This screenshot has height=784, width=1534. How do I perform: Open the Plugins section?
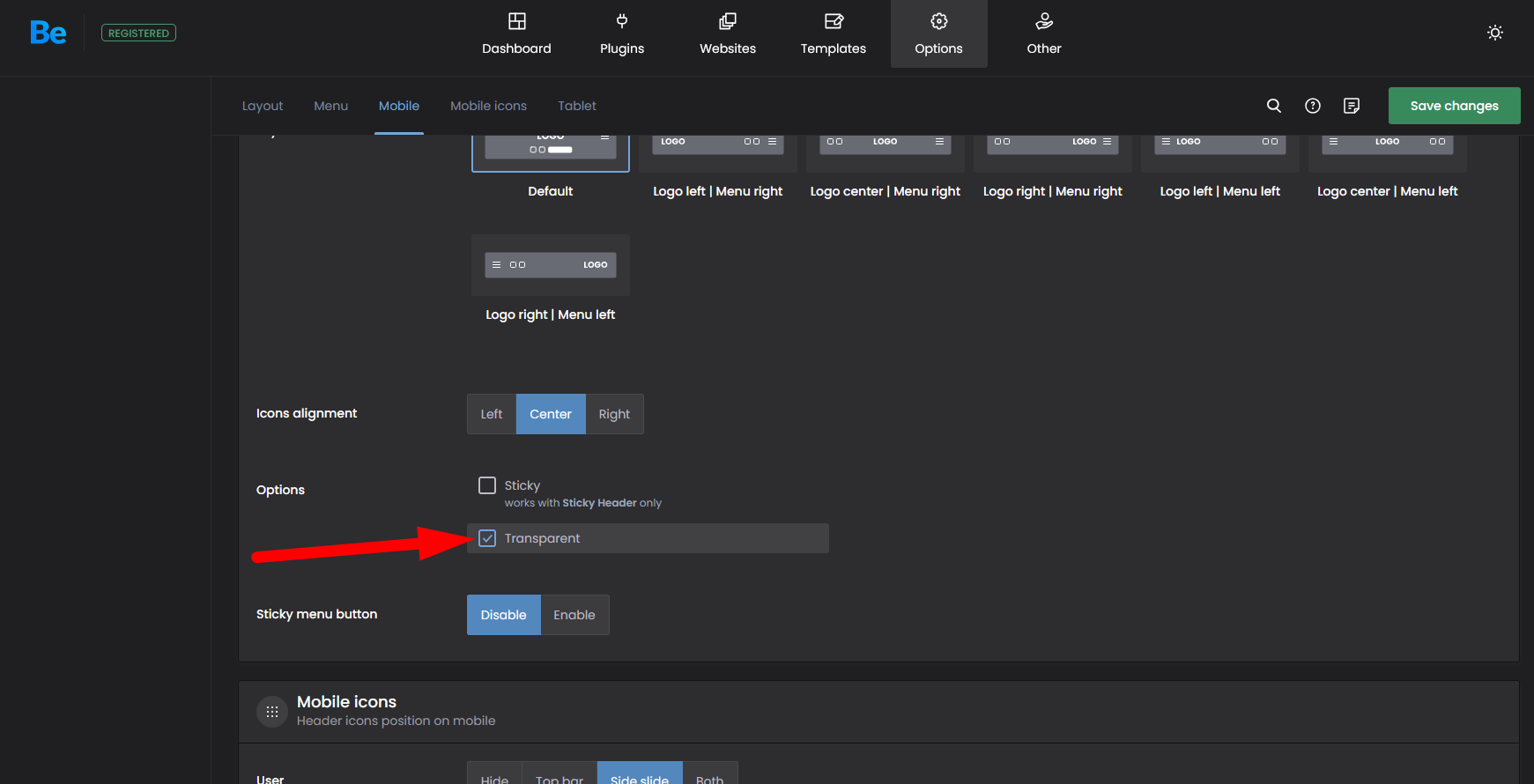(622, 34)
